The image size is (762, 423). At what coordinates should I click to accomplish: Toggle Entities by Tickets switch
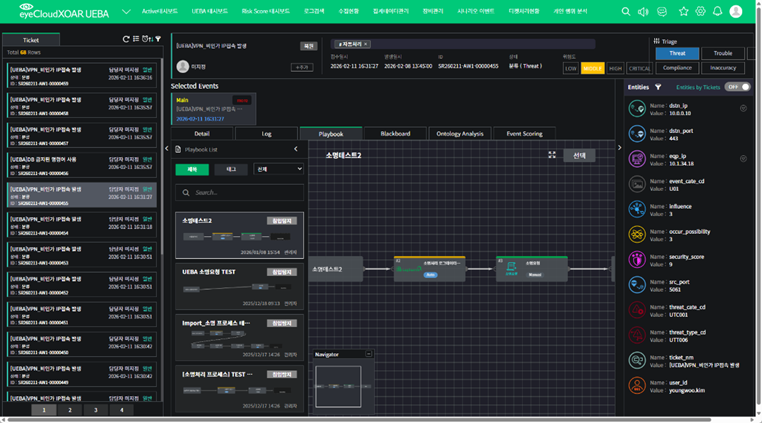(x=738, y=87)
